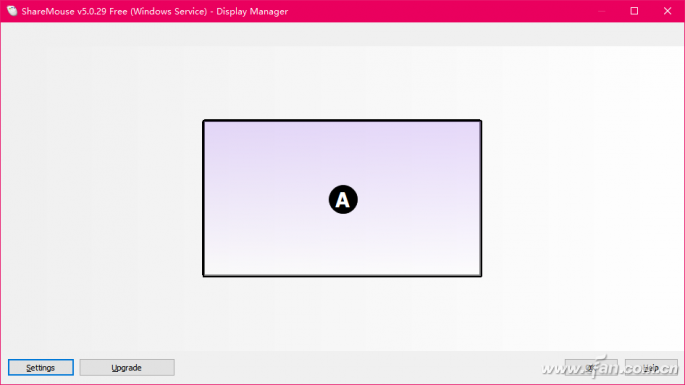Click the right border of monitor A
This screenshot has width=685, height=385.
tap(481, 198)
